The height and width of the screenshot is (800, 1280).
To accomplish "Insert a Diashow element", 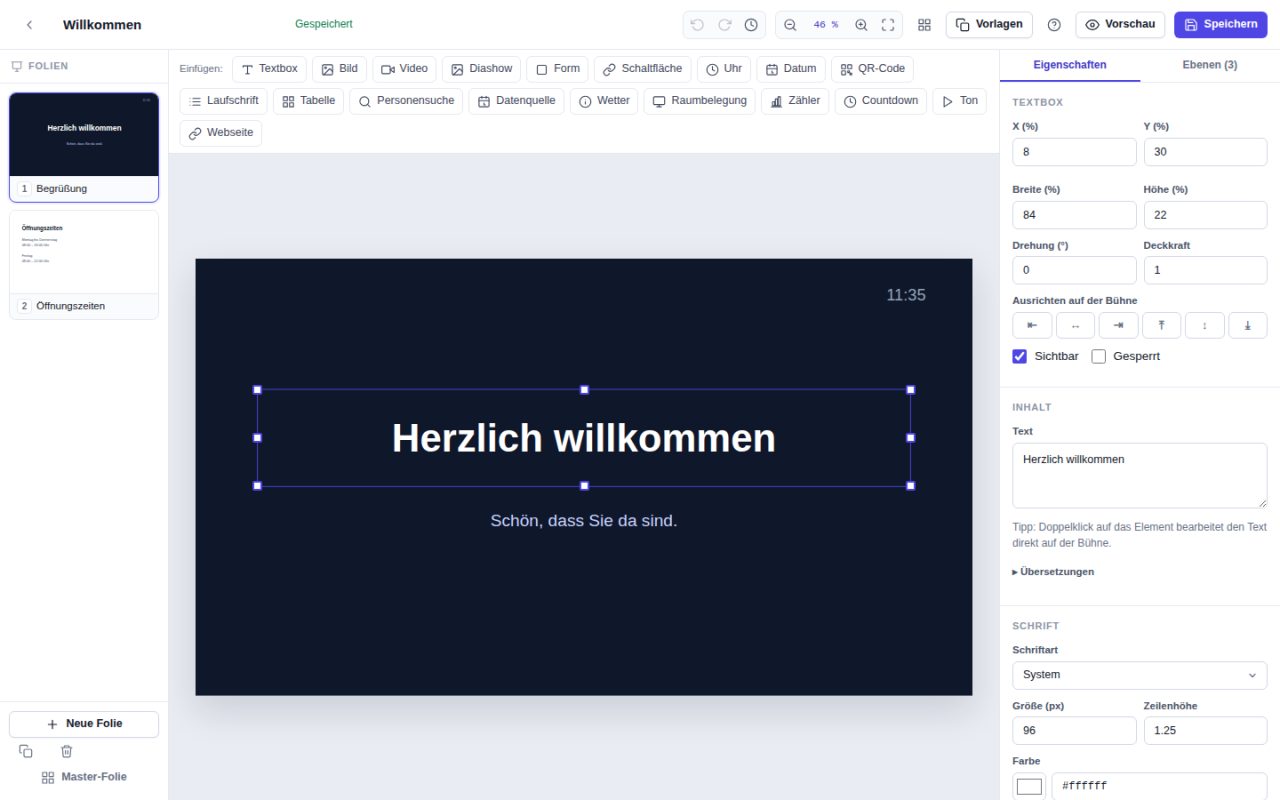I will point(481,69).
